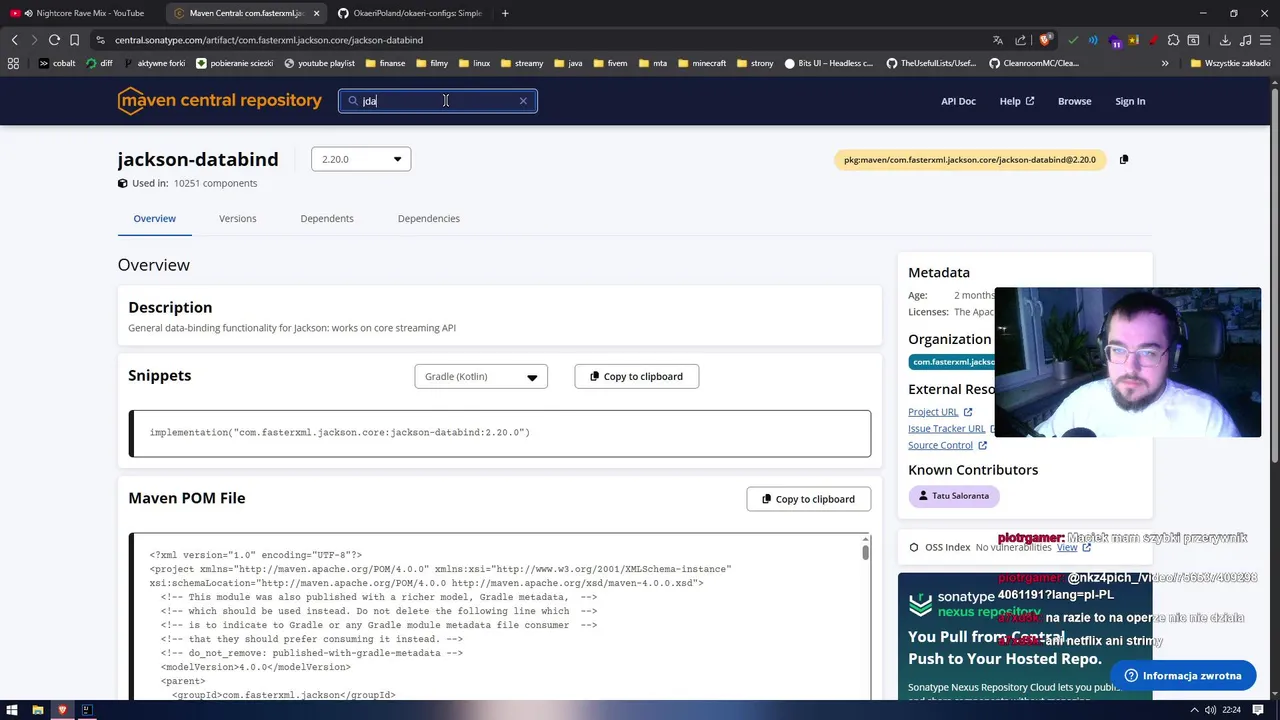1280x720 pixels.
Task: Click the blue sound-waves extension icon
Action: (x=1093, y=40)
